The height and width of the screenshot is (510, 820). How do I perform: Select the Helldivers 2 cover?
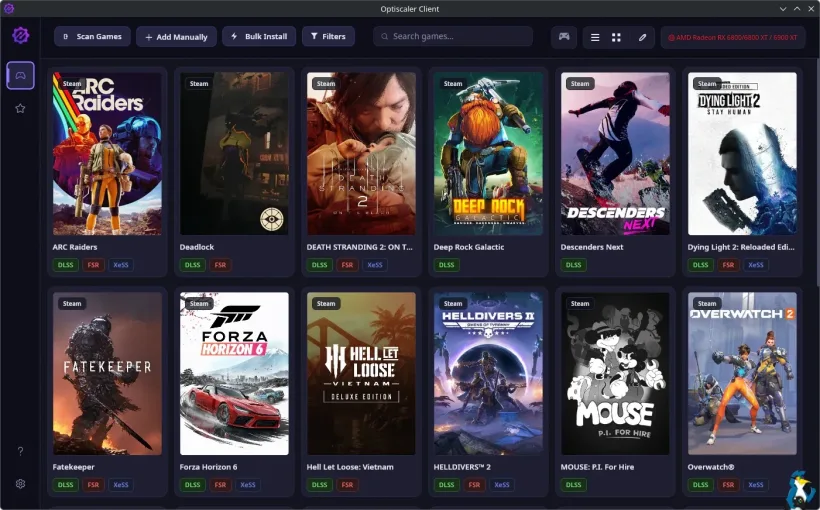click(x=488, y=373)
